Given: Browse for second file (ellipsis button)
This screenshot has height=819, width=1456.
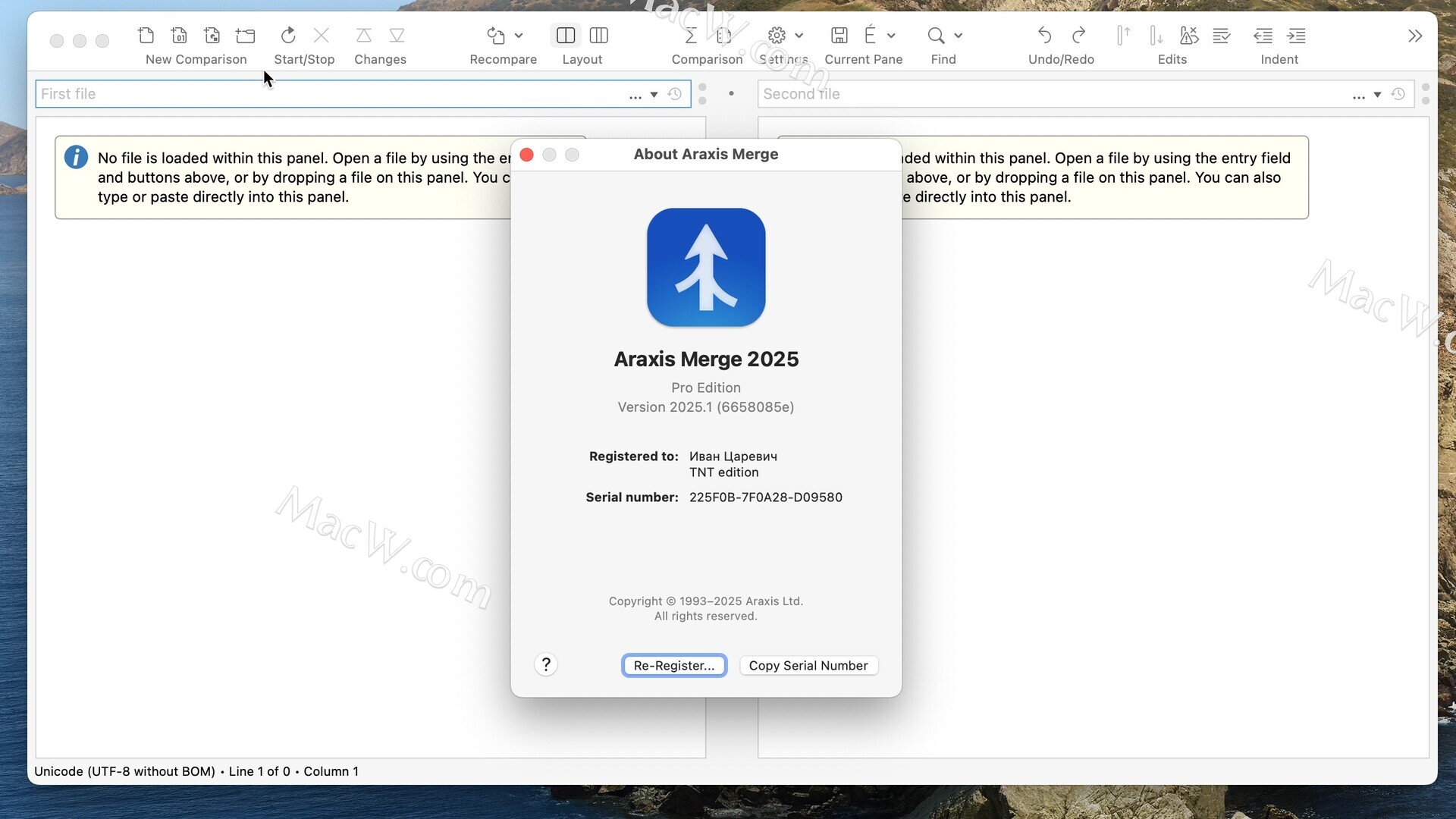Looking at the screenshot, I should tap(1359, 95).
